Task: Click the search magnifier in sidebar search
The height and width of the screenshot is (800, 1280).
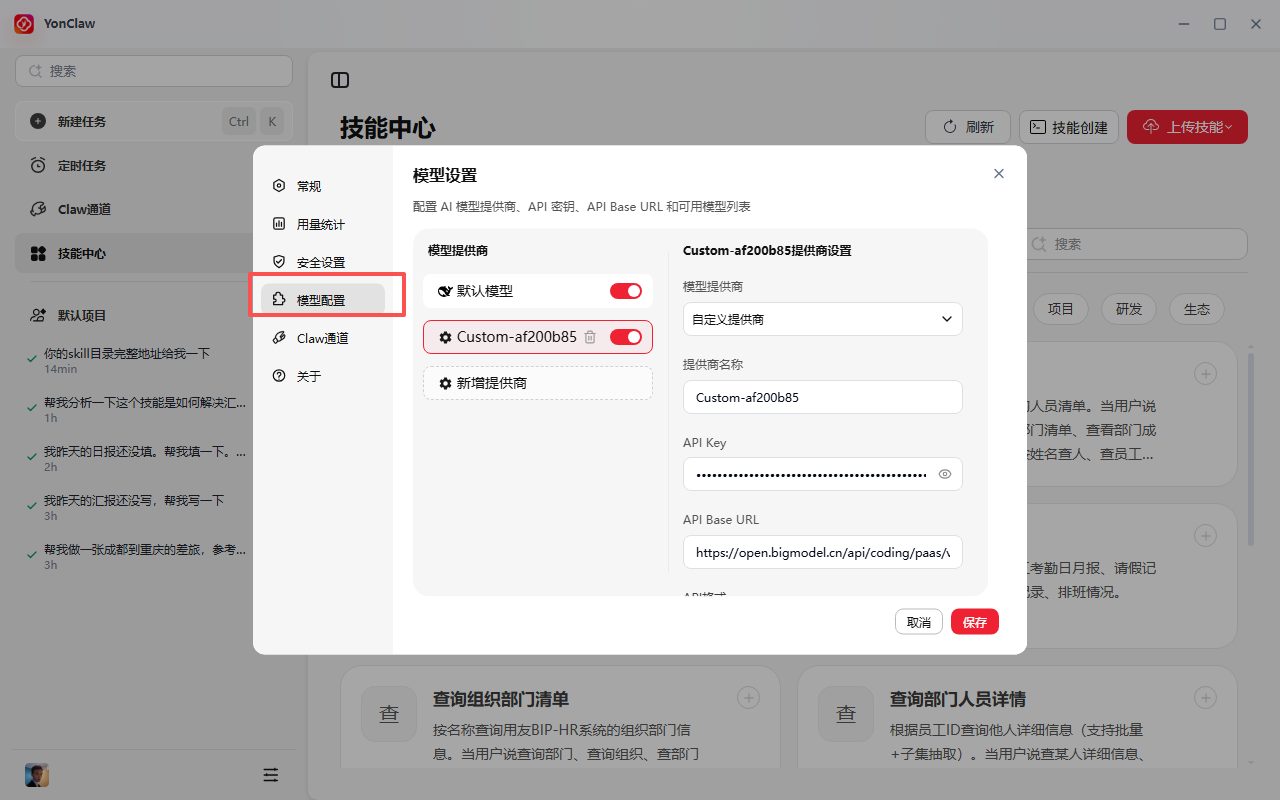Action: [36, 71]
